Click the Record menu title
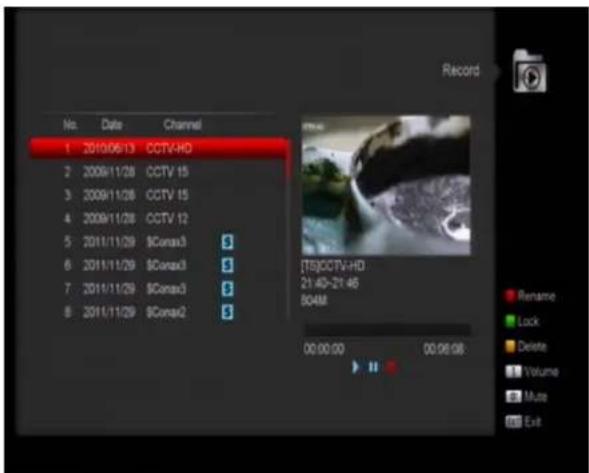 pos(461,70)
